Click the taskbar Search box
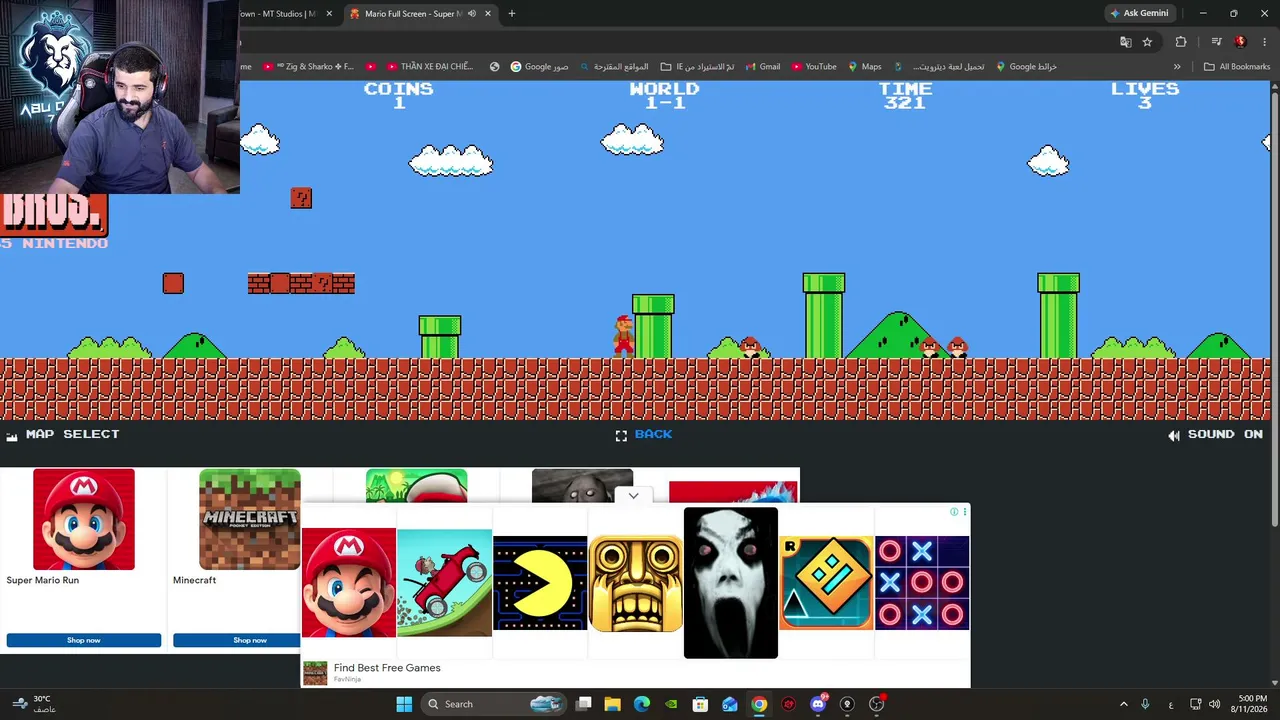This screenshot has height=720, width=1280. [x=493, y=704]
